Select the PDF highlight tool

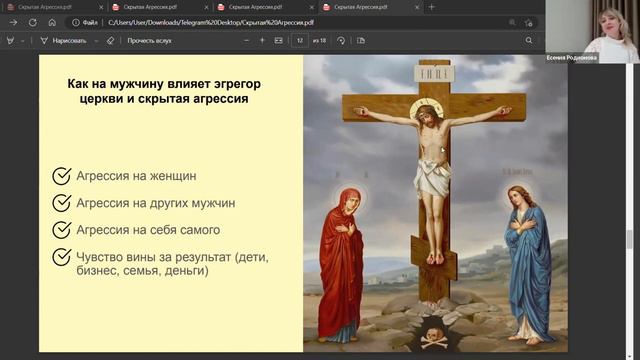[10, 40]
